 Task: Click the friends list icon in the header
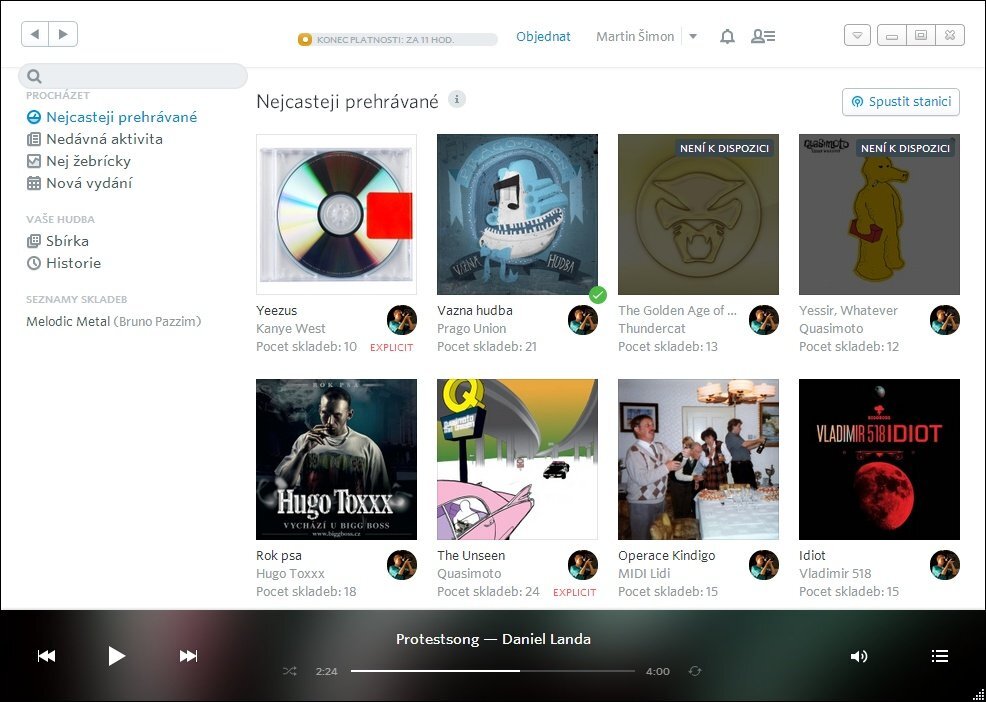[764, 36]
